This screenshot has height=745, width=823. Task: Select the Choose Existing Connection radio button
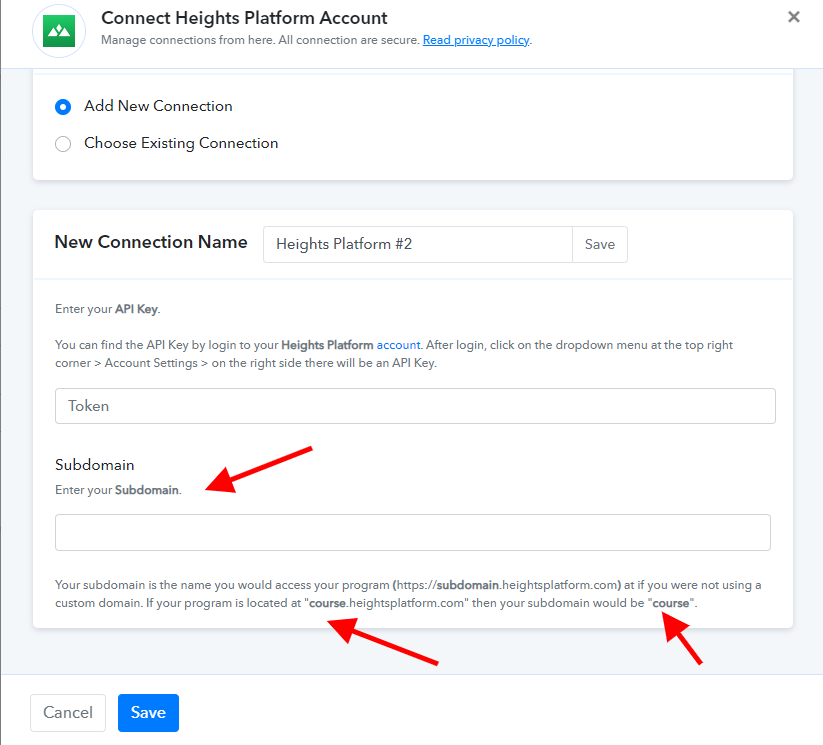pos(63,144)
